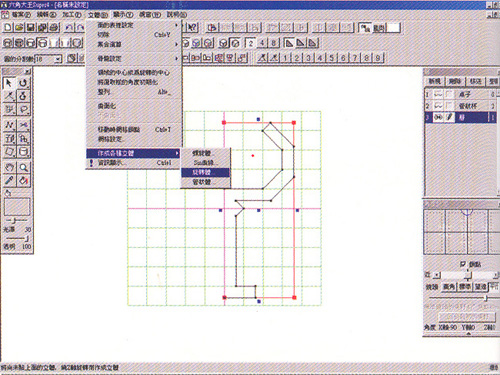The width and height of the screenshot is (500, 375).
Task: Select the arrow selection tool
Action: coord(9,83)
